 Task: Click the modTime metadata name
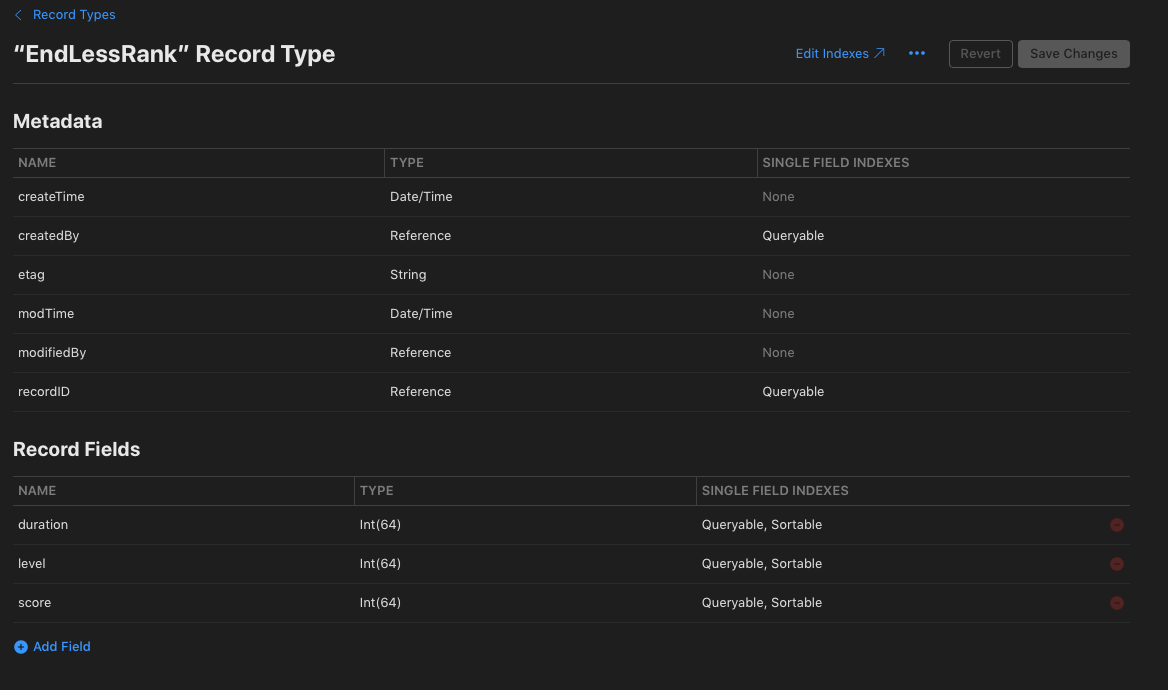[46, 314]
